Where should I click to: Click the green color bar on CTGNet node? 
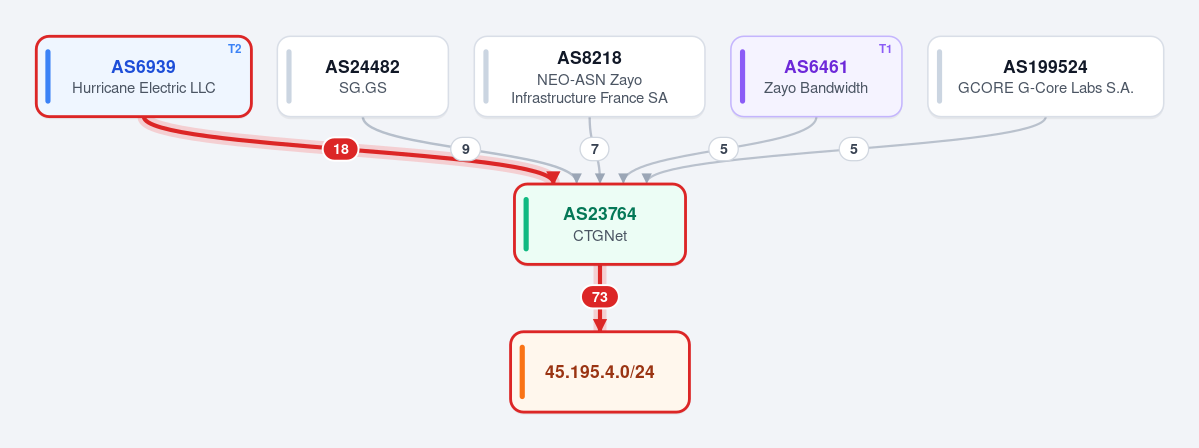(526, 224)
